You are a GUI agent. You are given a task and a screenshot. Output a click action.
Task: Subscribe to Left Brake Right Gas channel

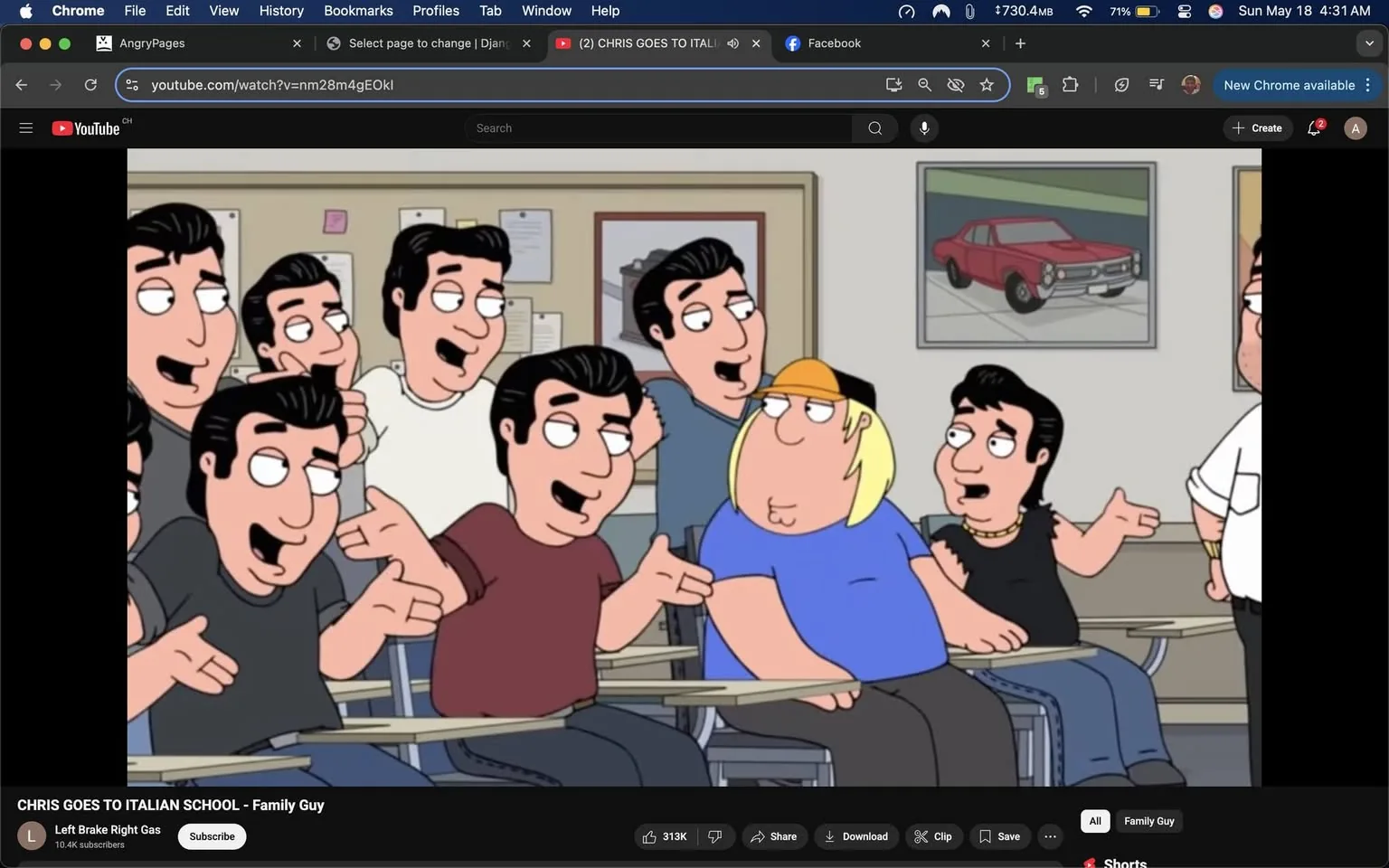point(211,836)
